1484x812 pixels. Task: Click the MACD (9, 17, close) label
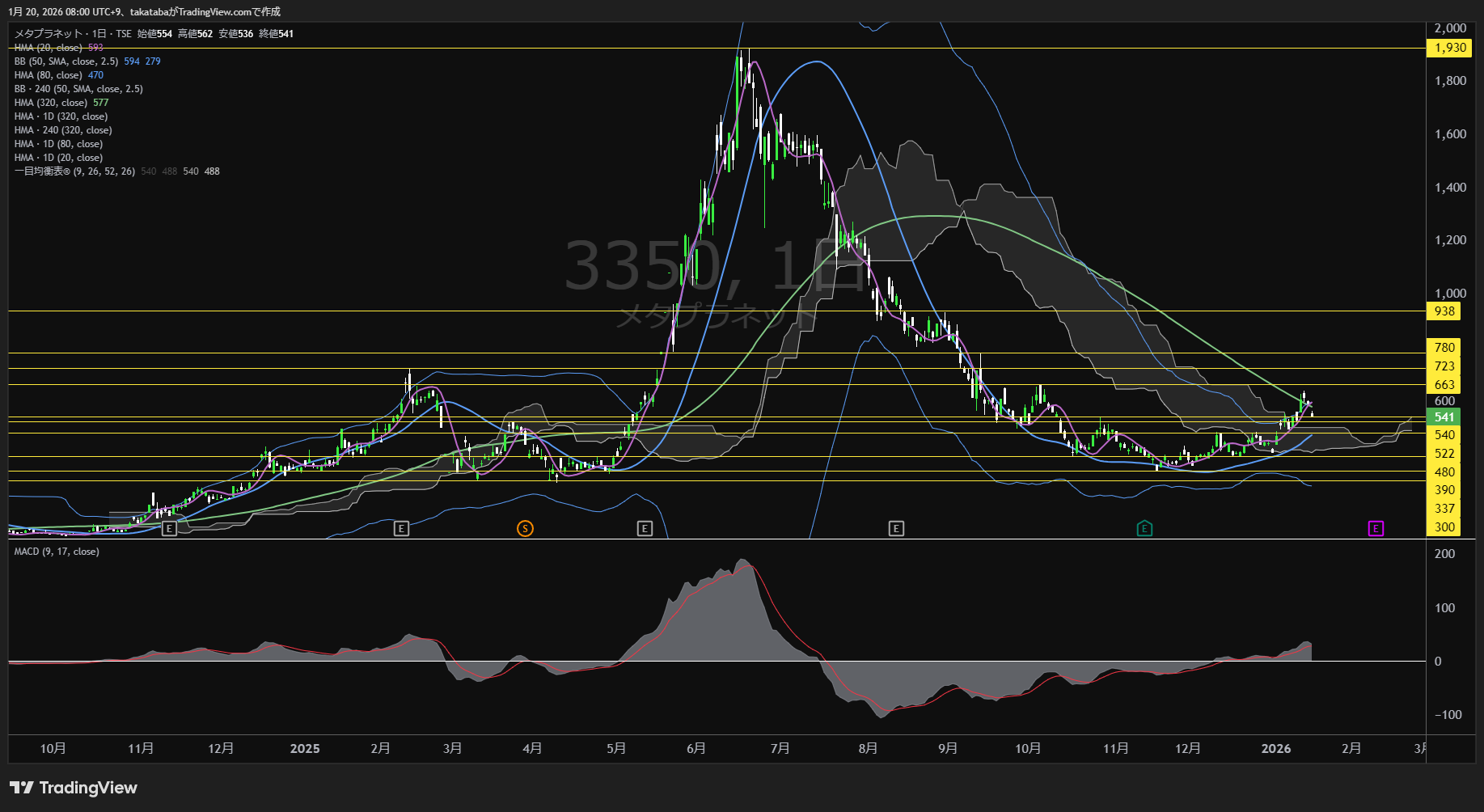click(x=57, y=552)
